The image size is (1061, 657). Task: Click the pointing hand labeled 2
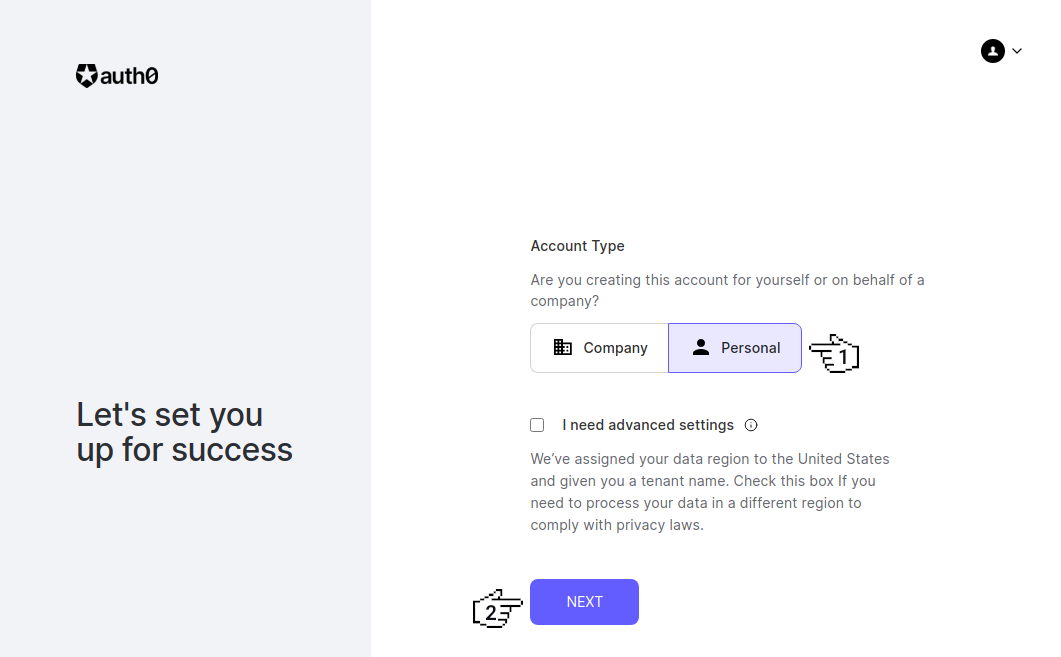tap(497, 609)
